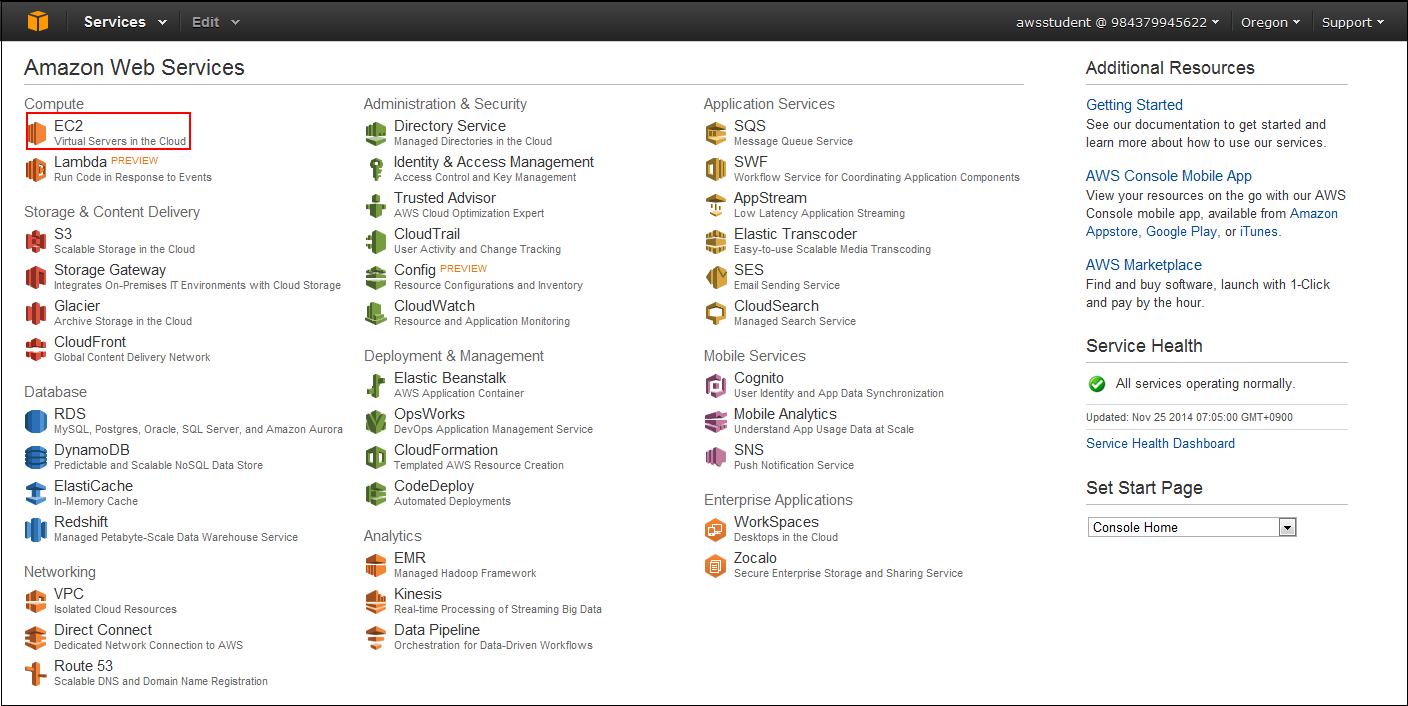Open the Data Pipeline service link

437,630
